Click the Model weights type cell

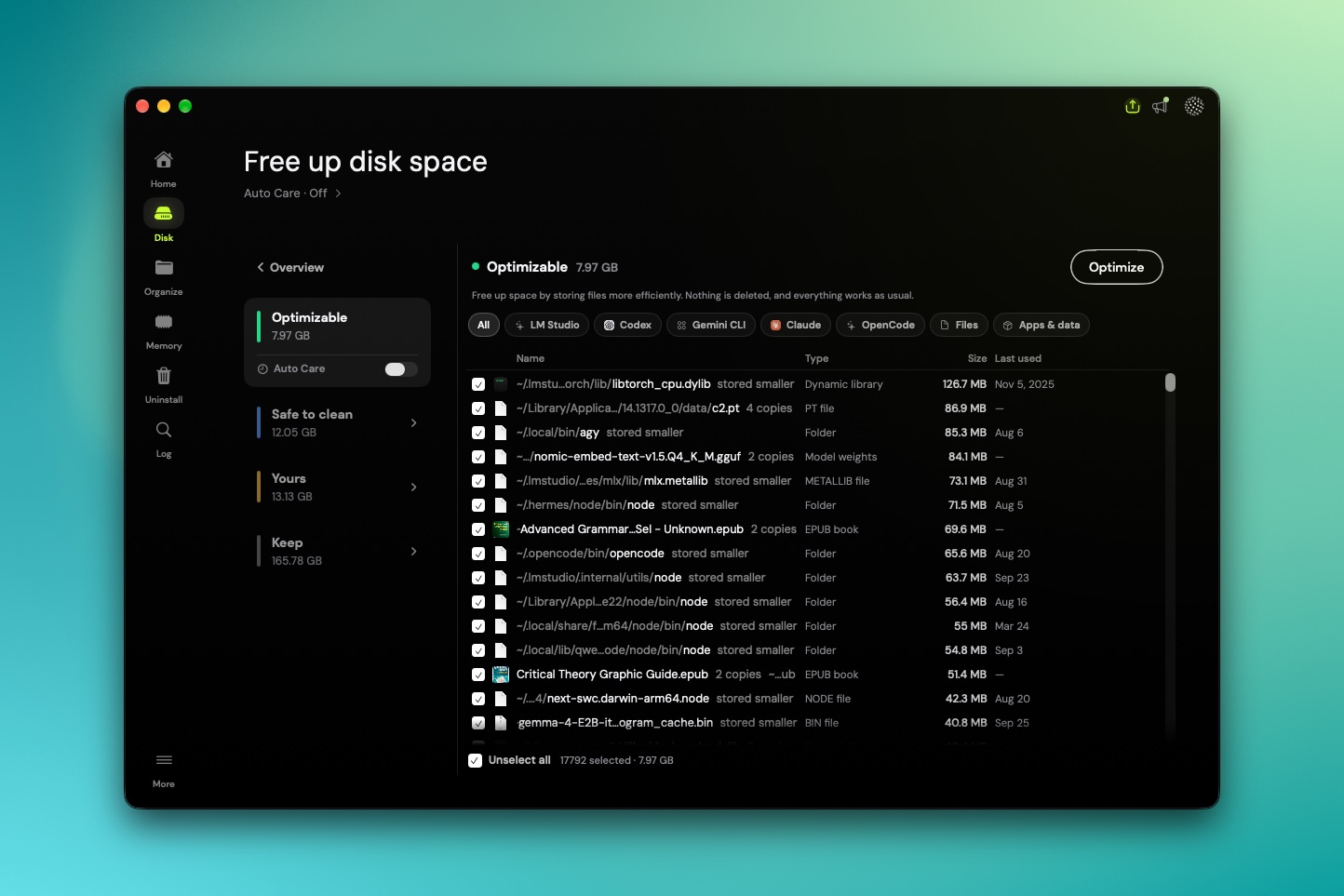841,457
